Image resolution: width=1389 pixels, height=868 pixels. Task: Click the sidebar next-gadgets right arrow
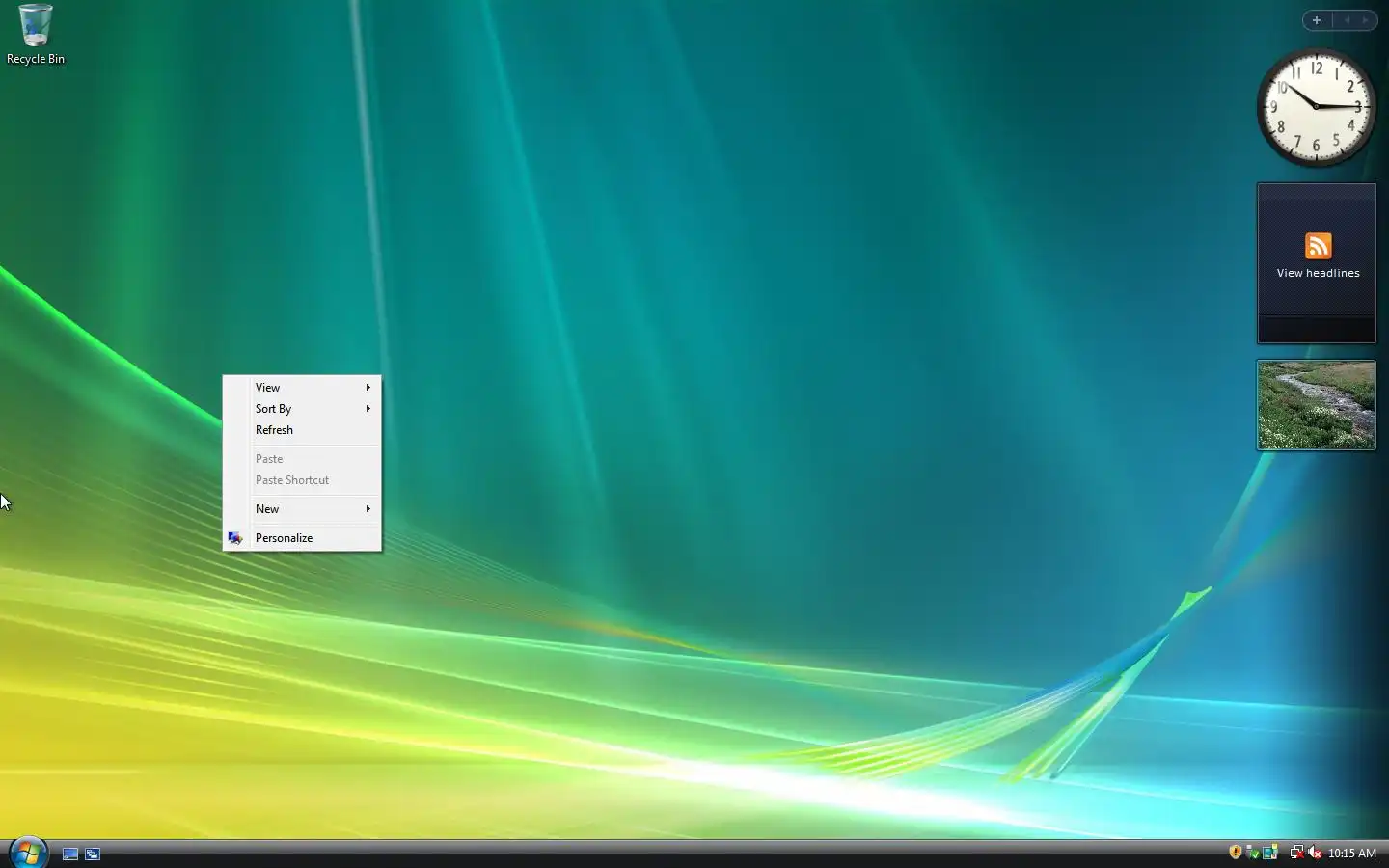1366,19
